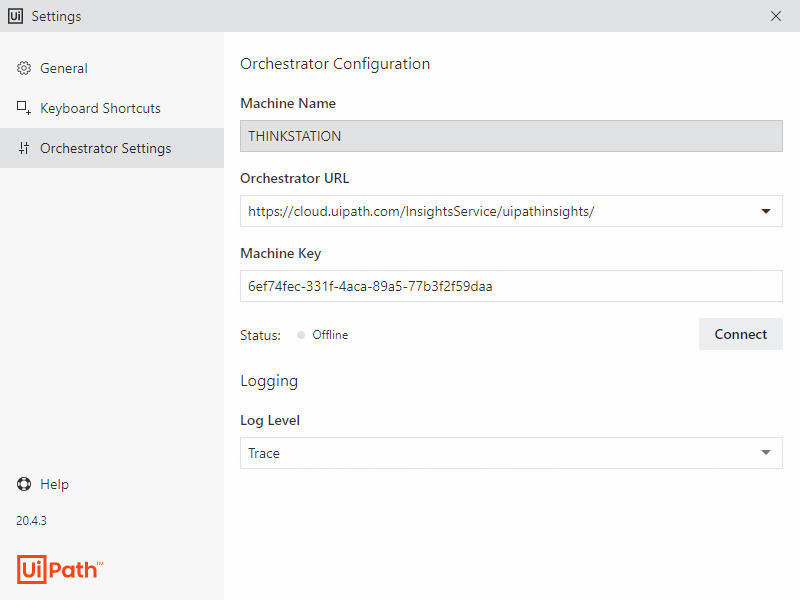
Task: Close the Settings window
Action: click(x=776, y=16)
